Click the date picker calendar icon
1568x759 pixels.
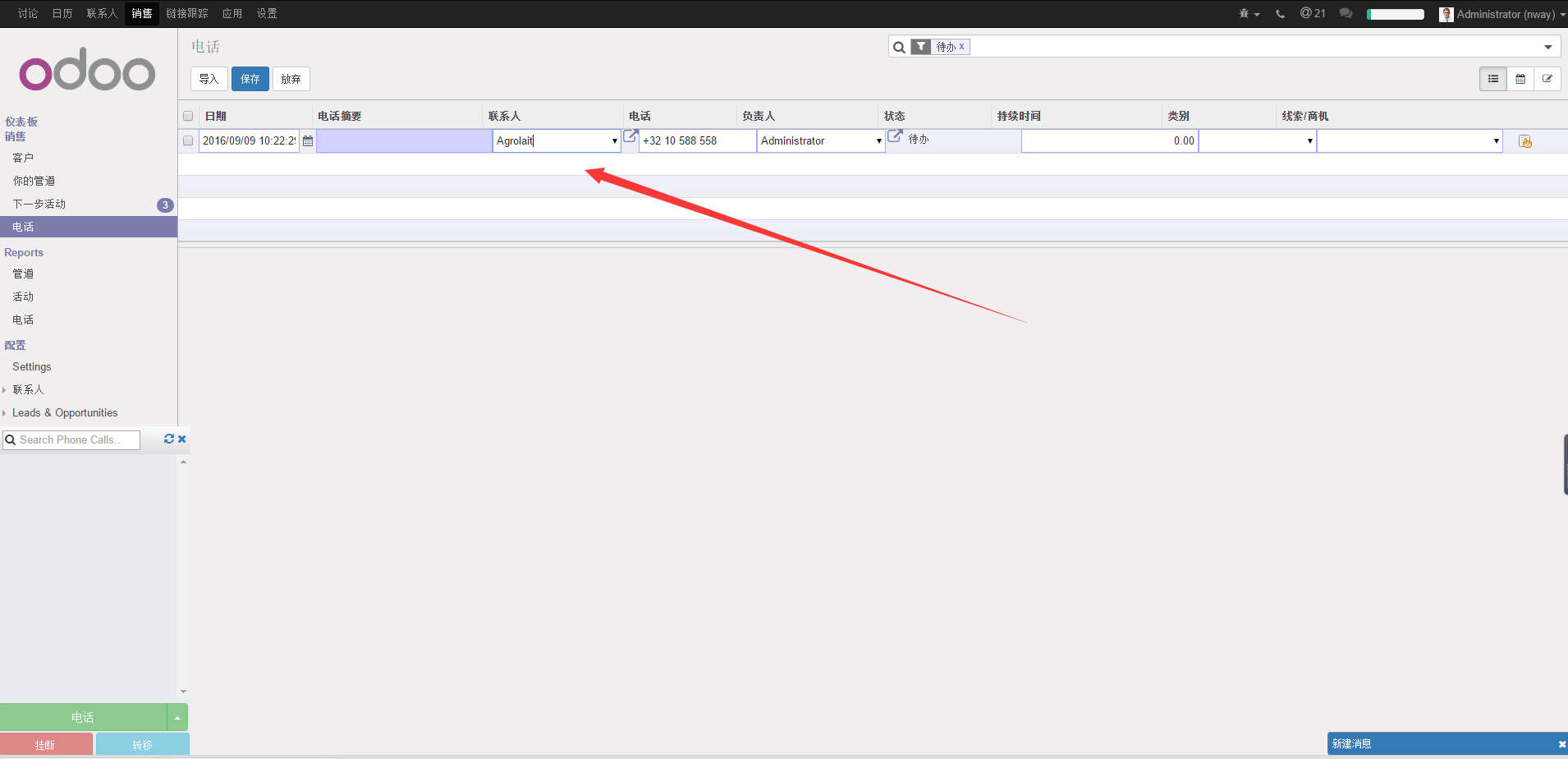pos(308,141)
